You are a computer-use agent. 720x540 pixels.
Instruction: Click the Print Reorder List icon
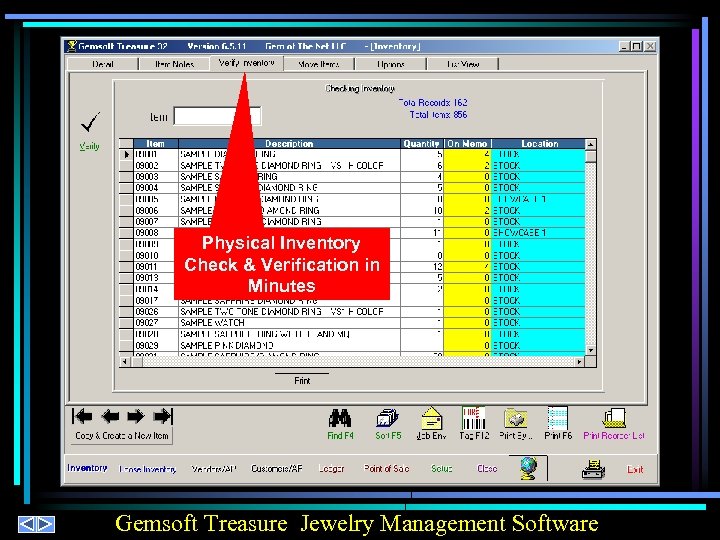click(614, 418)
